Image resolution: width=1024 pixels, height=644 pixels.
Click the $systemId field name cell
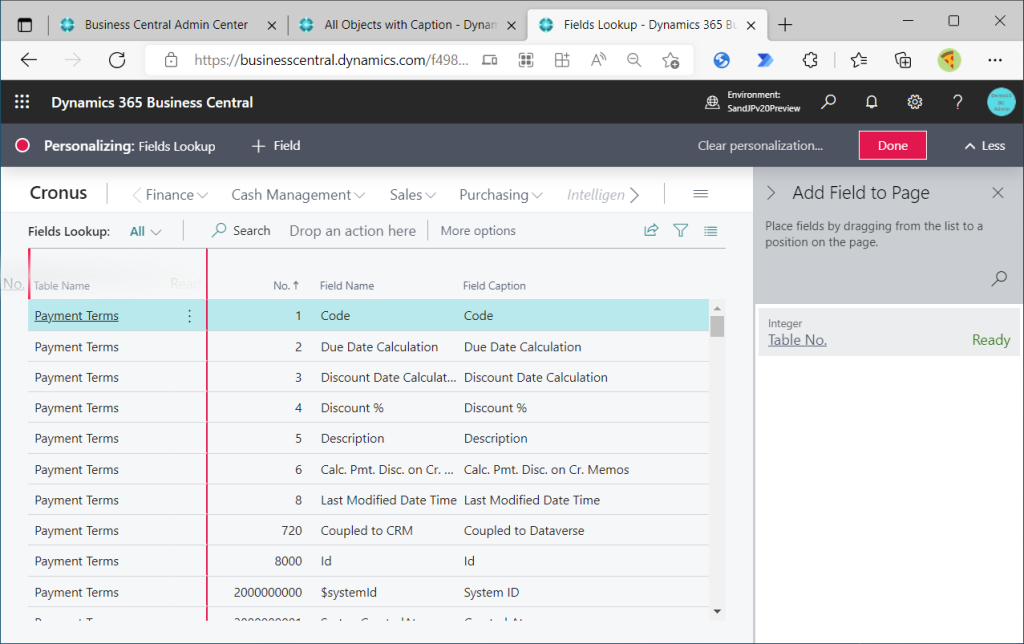click(x=348, y=592)
